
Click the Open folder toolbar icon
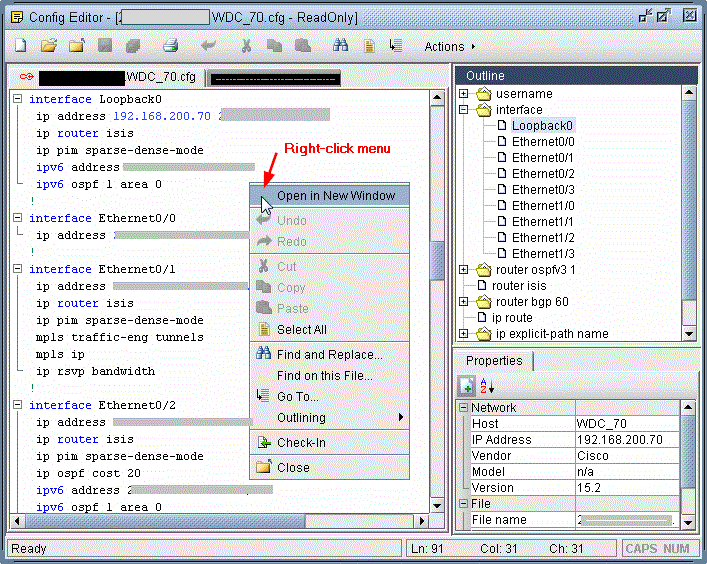[x=48, y=46]
